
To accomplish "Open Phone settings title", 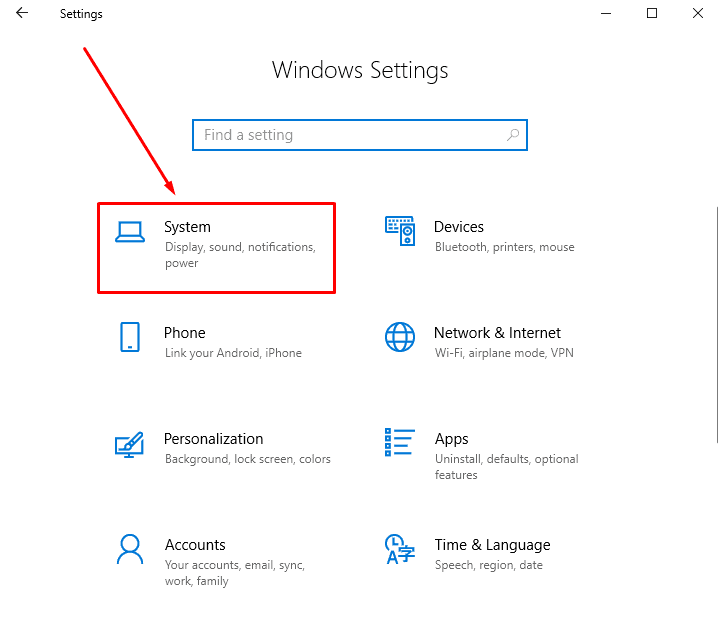I will coord(185,333).
